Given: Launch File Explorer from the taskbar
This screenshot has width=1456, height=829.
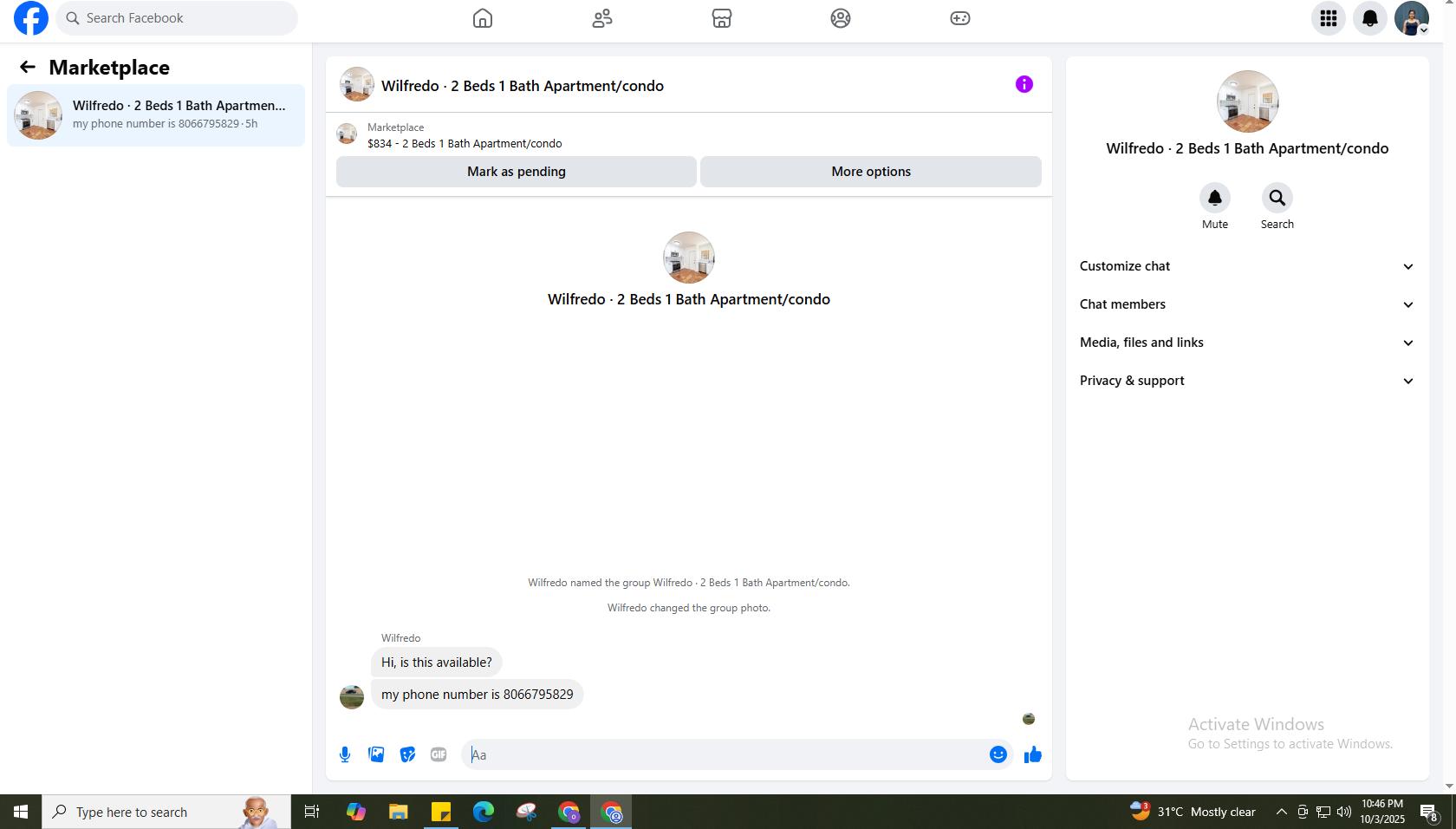Looking at the screenshot, I should pos(398,812).
